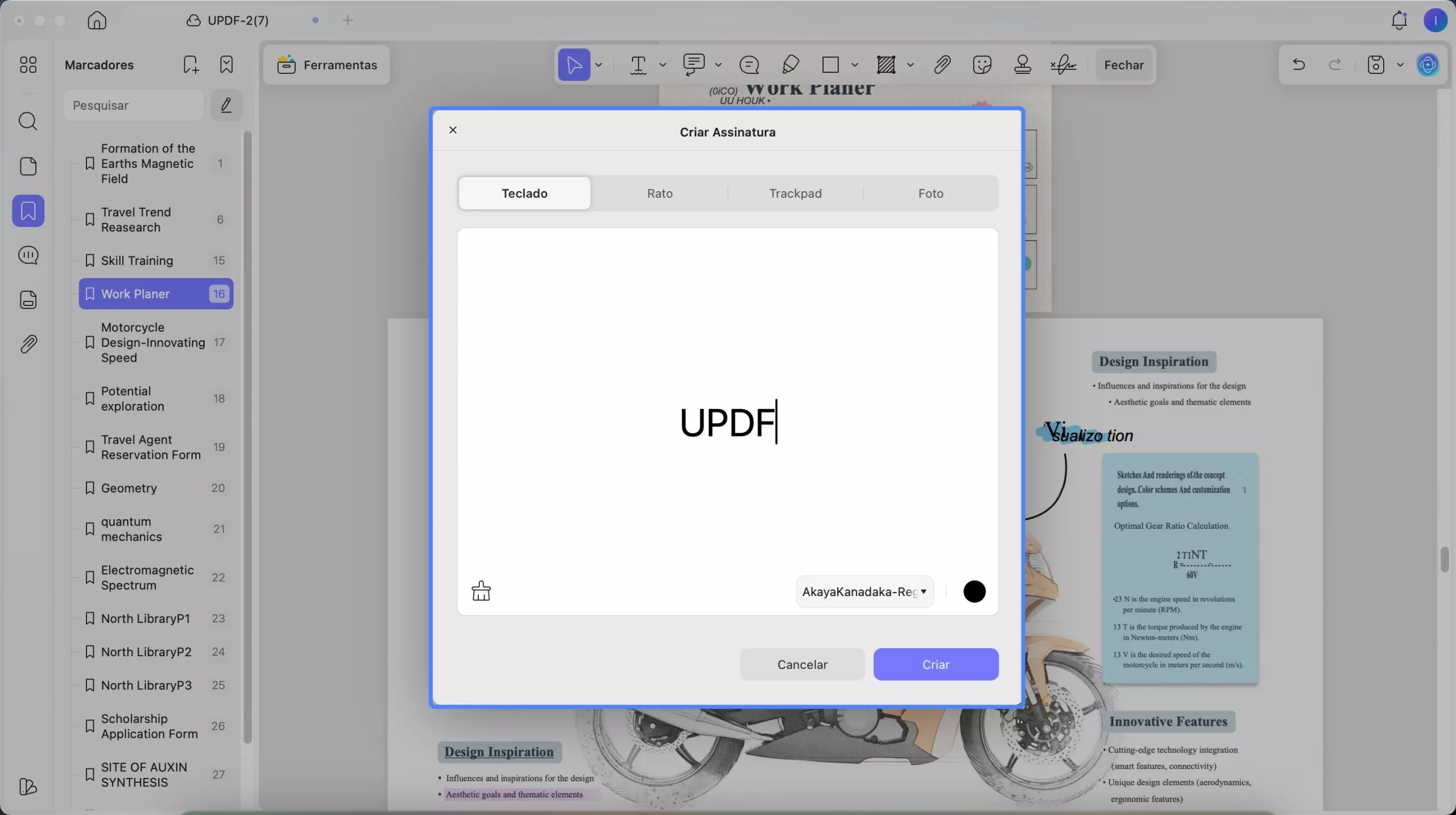Image resolution: width=1456 pixels, height=815 pixels.
Task: Select the pencil drawing tool
Action: (791, 65)
